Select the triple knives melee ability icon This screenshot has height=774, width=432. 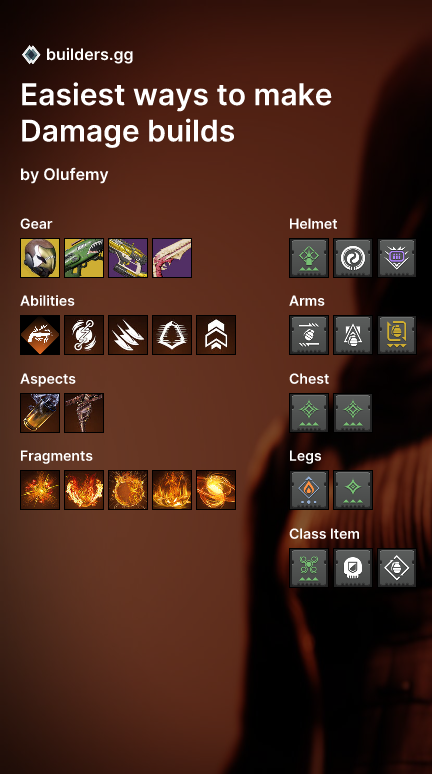click(128, 335)
